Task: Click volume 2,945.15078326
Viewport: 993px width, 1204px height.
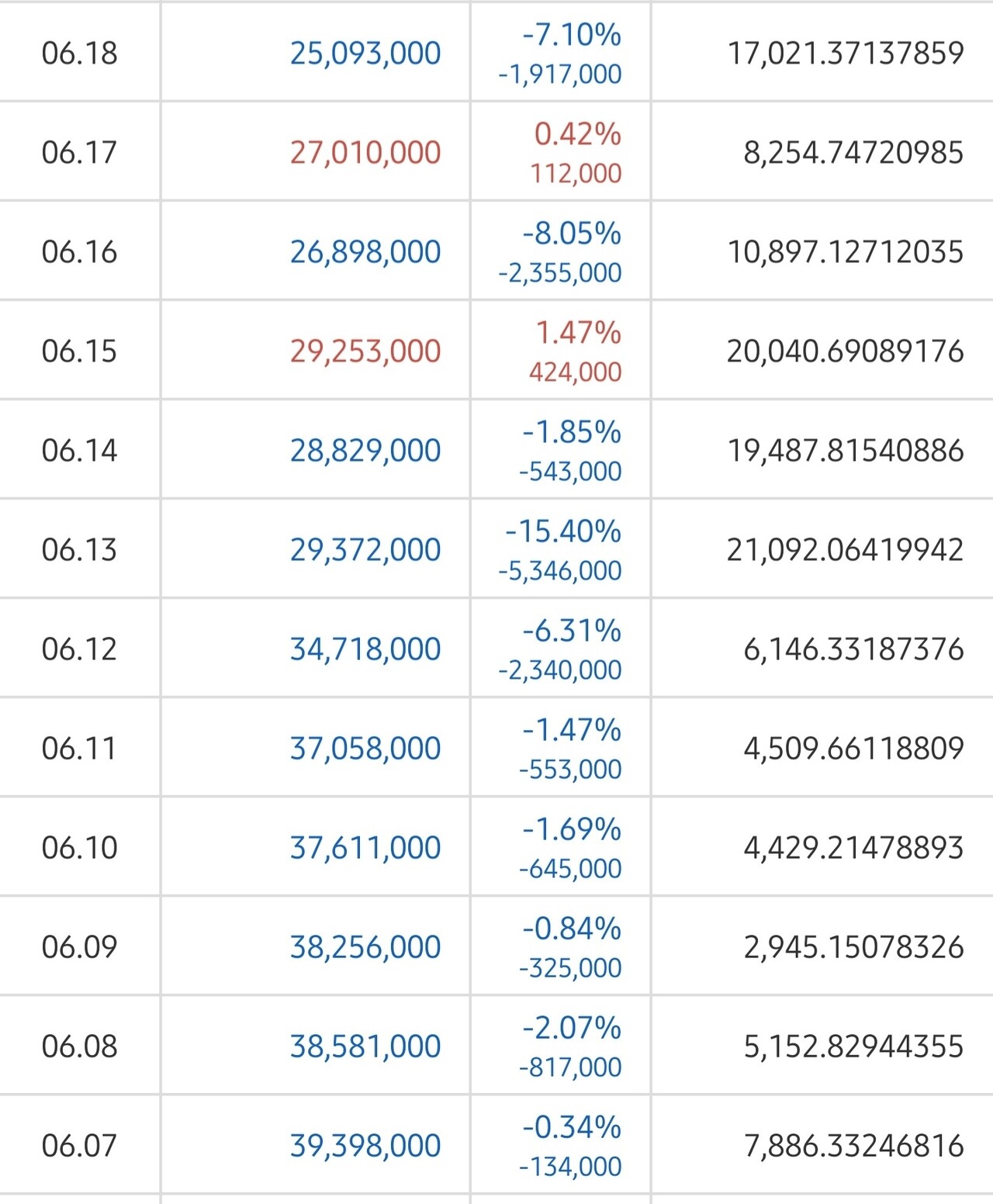Action: [853, 946]
